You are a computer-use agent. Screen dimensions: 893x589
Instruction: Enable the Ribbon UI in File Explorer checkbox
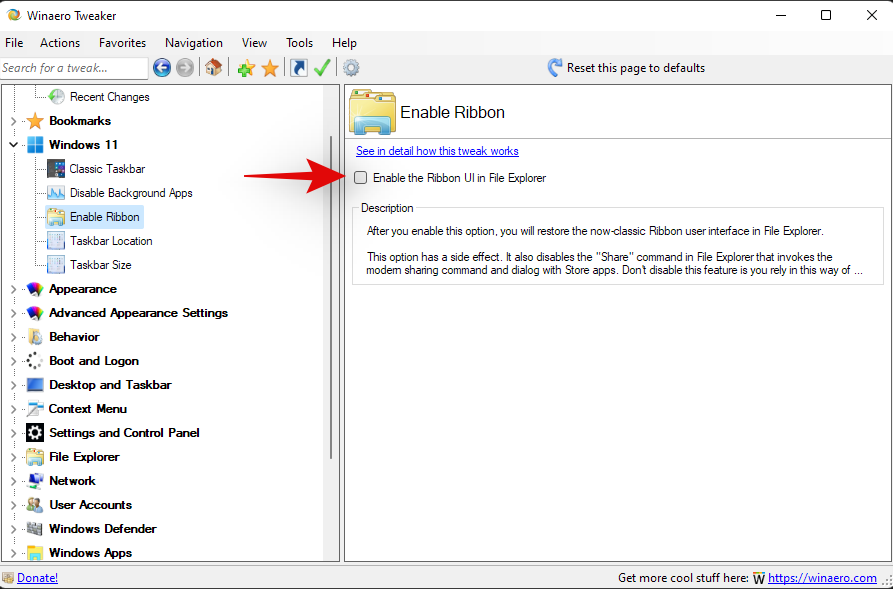pyautogui.click(x=361, y=178)
